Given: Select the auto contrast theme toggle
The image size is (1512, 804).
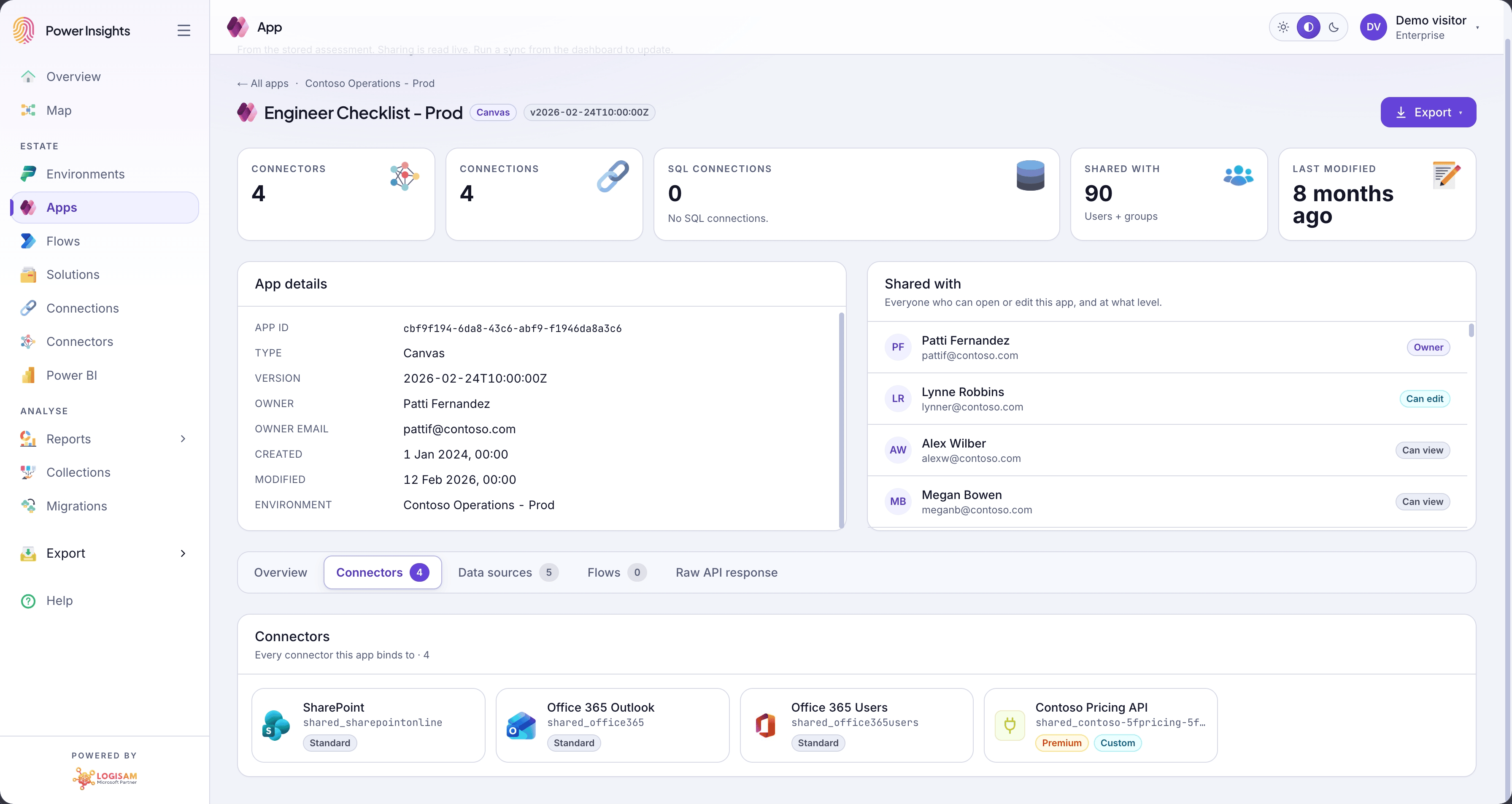Looking at the screenshot, I should coord(1308,27).
